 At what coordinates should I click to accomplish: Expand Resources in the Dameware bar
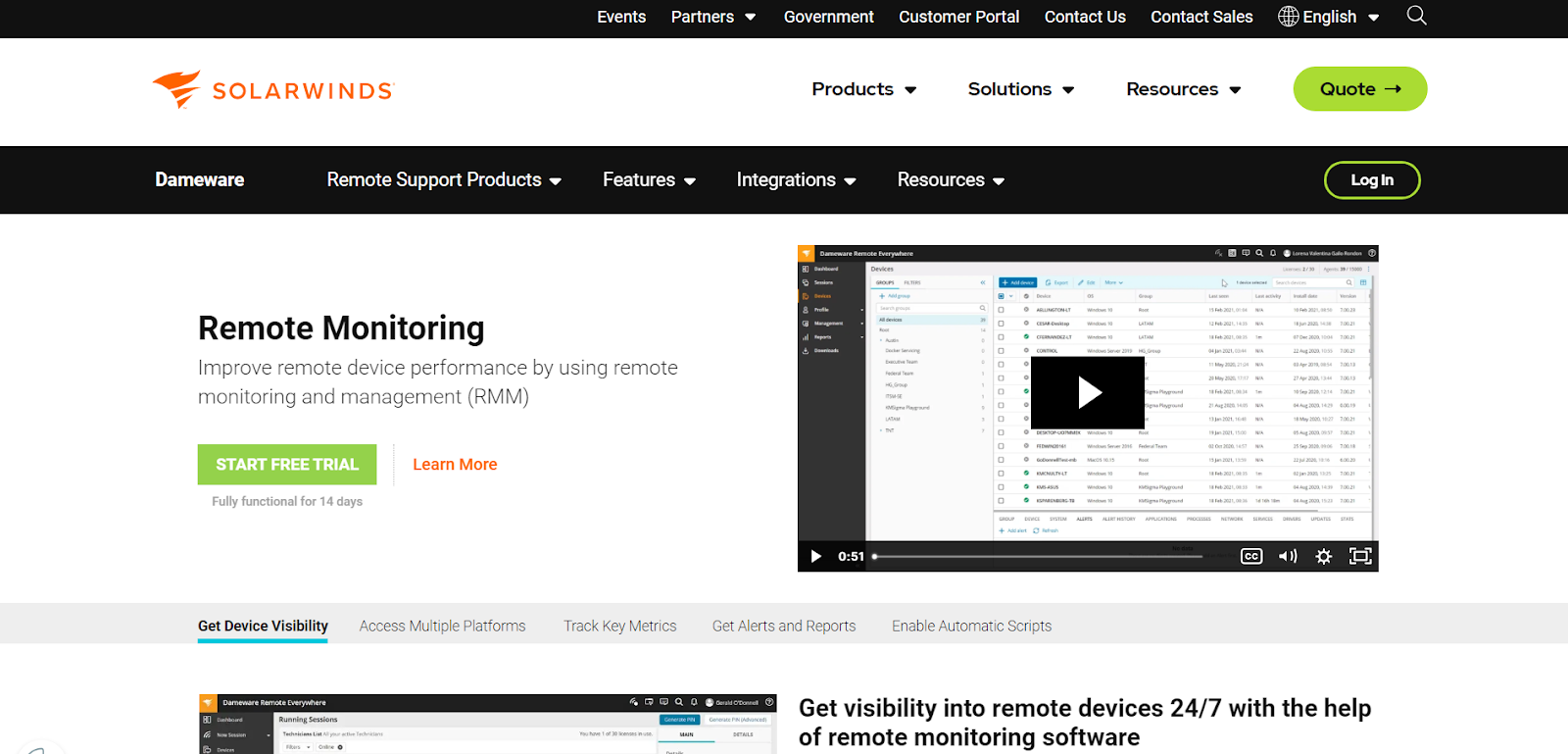click(951, 180)
